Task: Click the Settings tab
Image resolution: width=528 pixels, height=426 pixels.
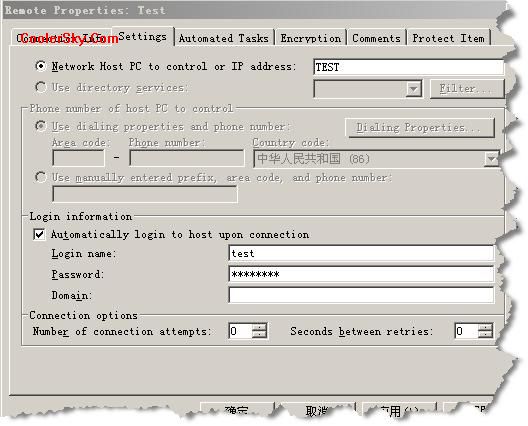Action: [143, 36]
